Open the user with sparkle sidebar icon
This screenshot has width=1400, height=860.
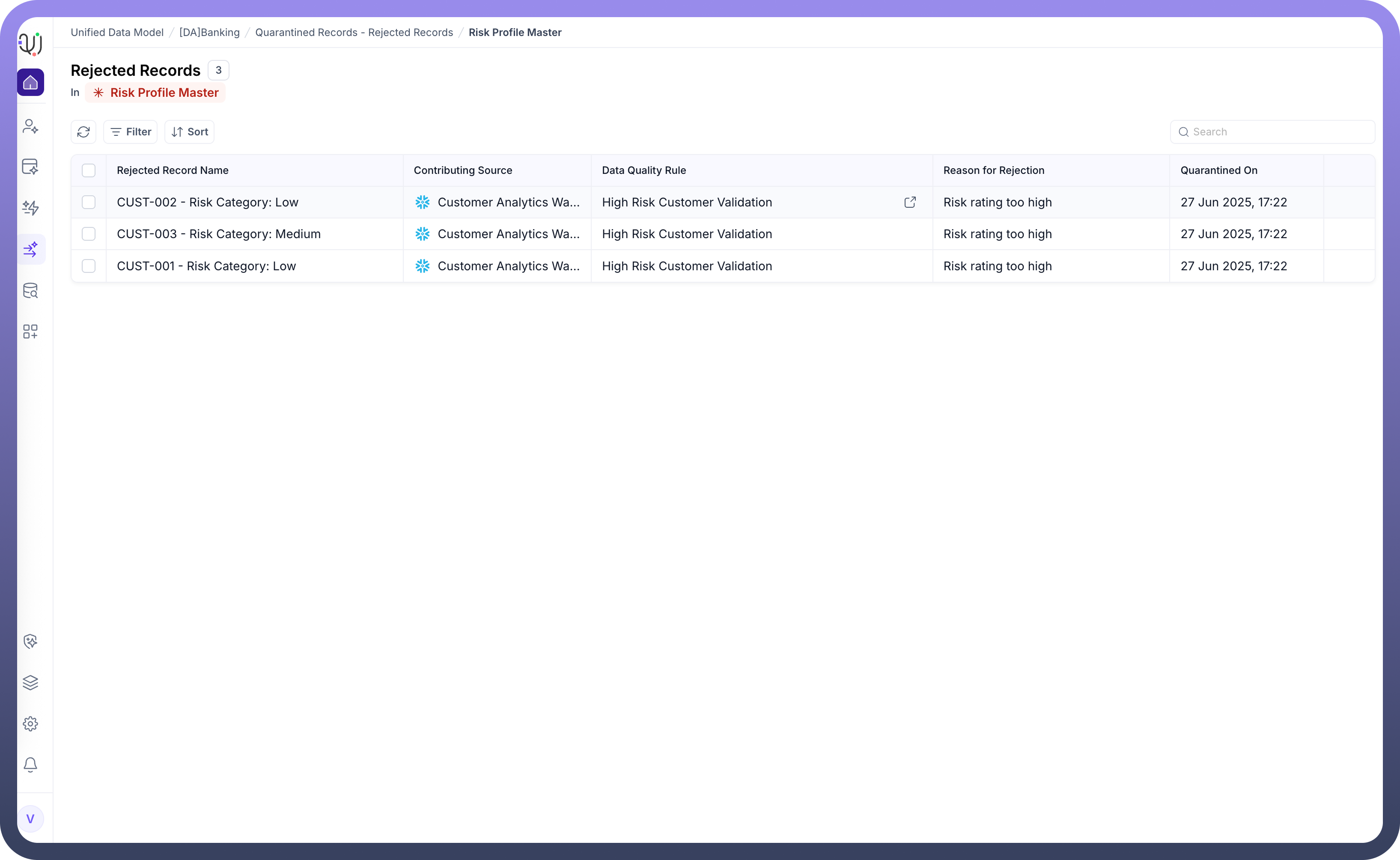(31, 126)
